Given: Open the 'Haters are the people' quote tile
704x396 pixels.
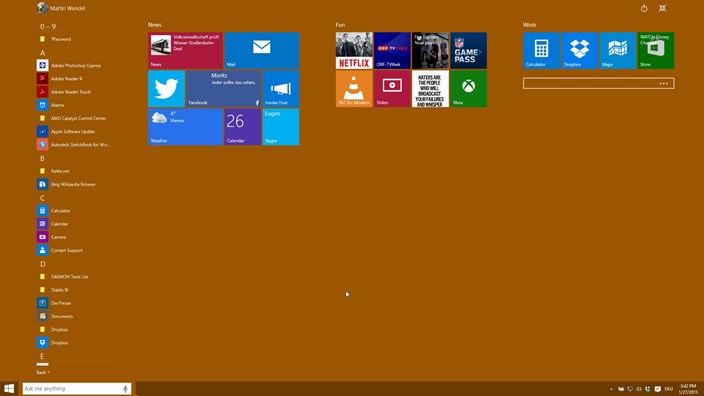Looking at the screenshot, I should coord(430,88).
